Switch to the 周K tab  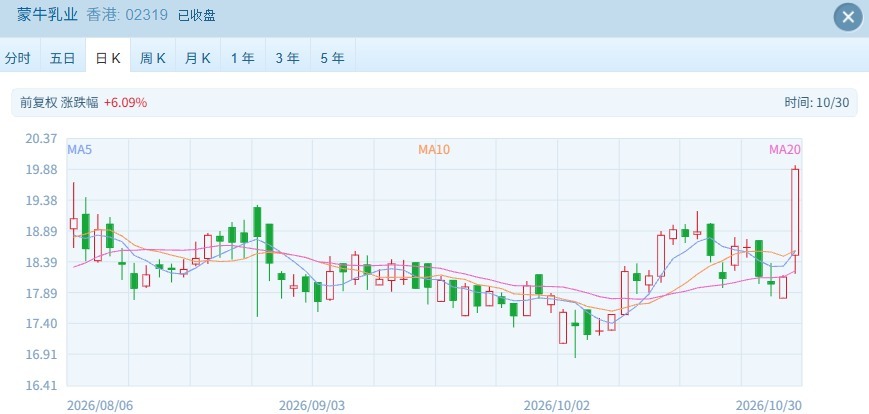point(153,58)
